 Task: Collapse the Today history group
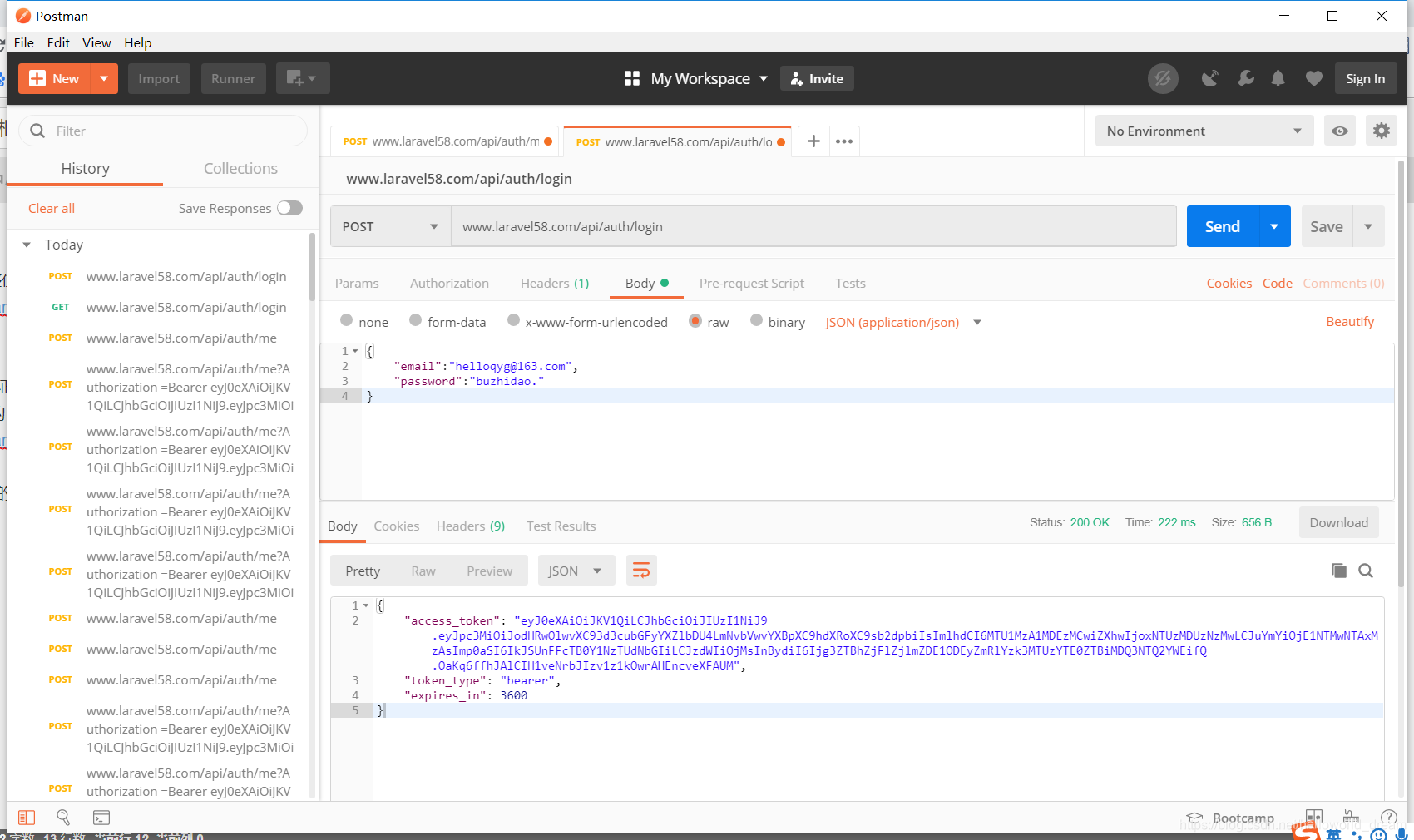[x=27, y=245]
